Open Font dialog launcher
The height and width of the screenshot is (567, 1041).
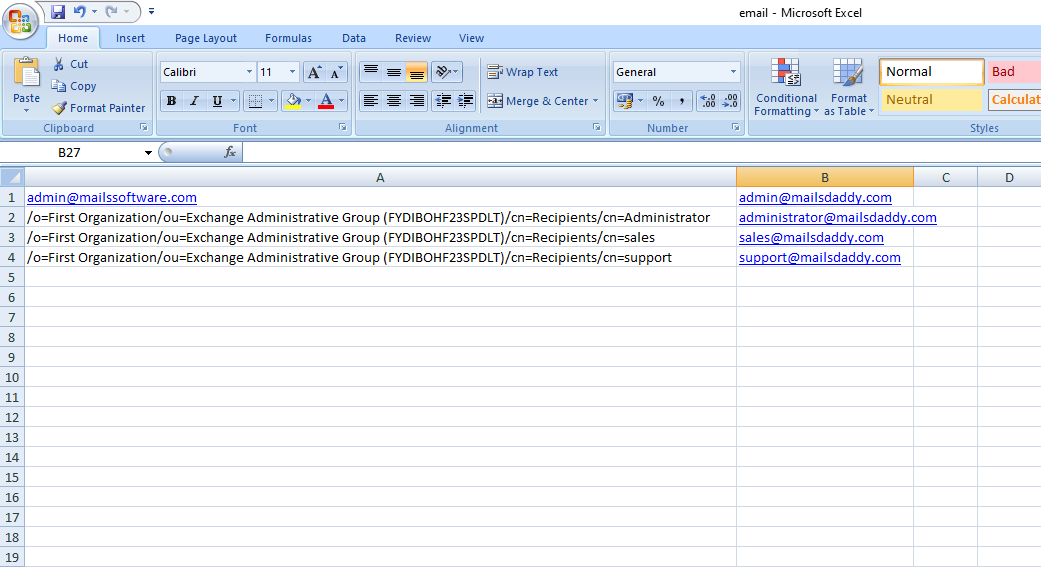coord(343,127)
